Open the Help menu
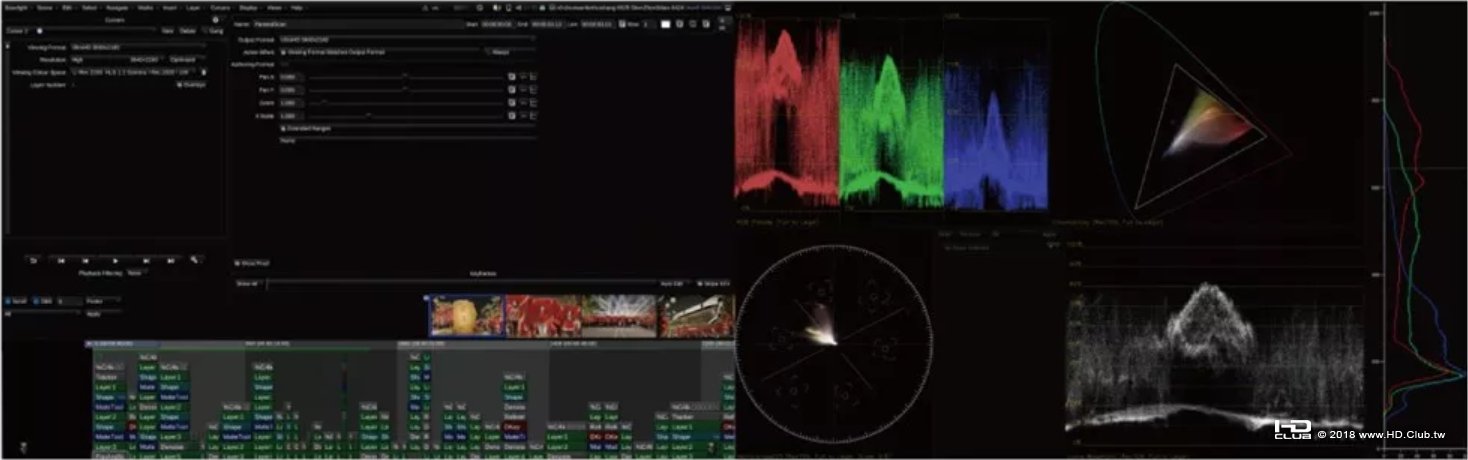The height and width of the screenshot is (460, 1468). (x=297, y=8)
